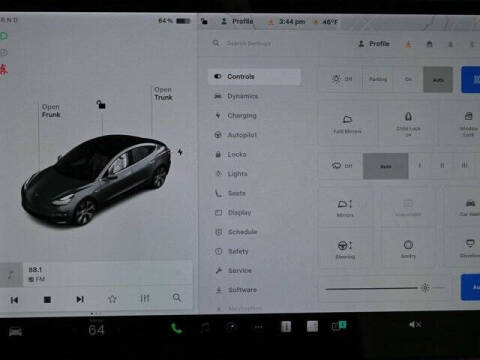Set wipers to speed II
This screenshot has width=480, height=360.
pos(442,165)
